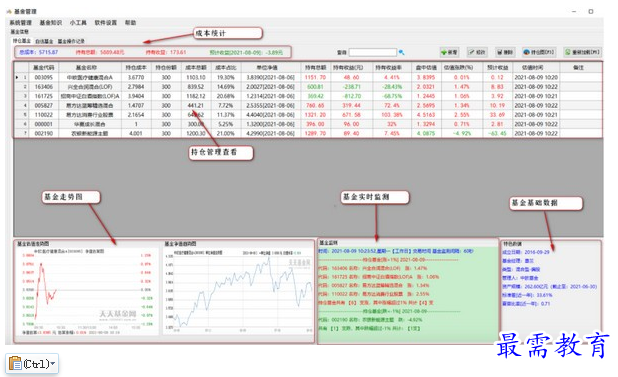618x377 pixels.
Task: Sort by the 持有收益率 column header
Action: point(392,68)
